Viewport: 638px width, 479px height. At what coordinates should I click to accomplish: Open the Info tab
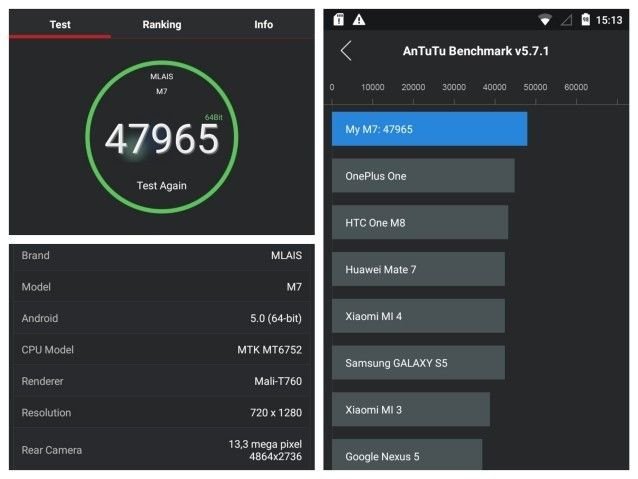(x=263, y=24)
